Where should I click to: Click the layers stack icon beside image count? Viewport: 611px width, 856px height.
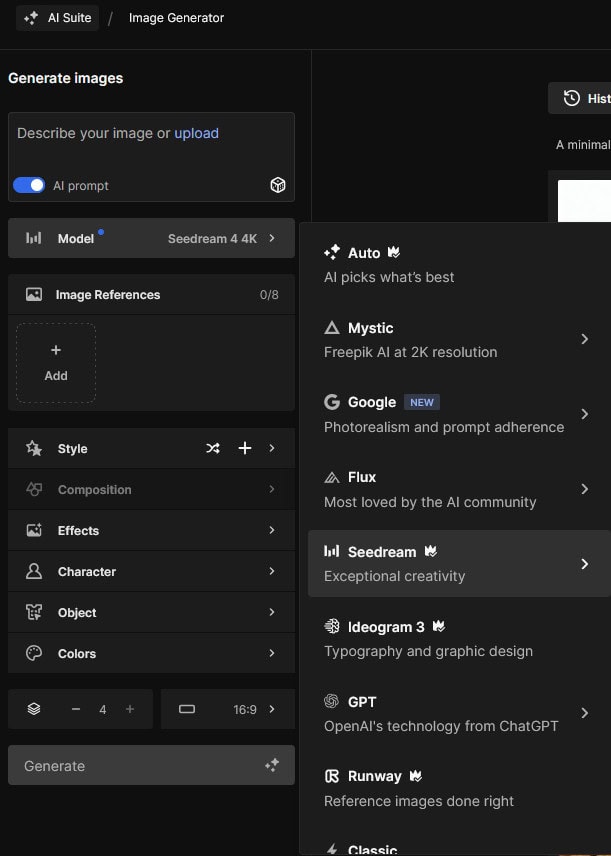point(34,709)
